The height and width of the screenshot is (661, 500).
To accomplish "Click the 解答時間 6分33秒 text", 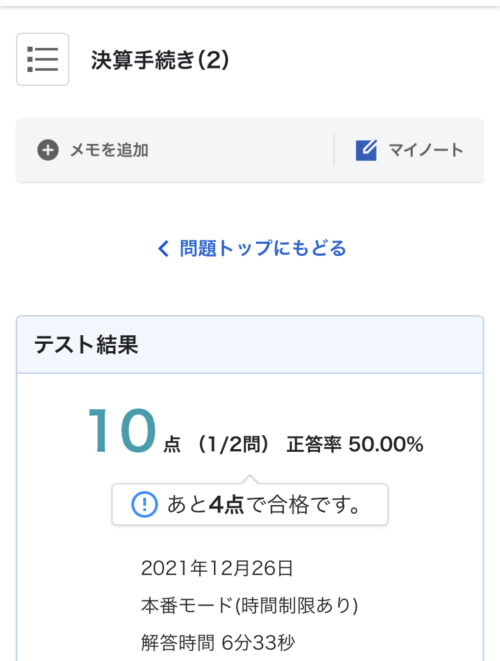I will click(218, 643).
